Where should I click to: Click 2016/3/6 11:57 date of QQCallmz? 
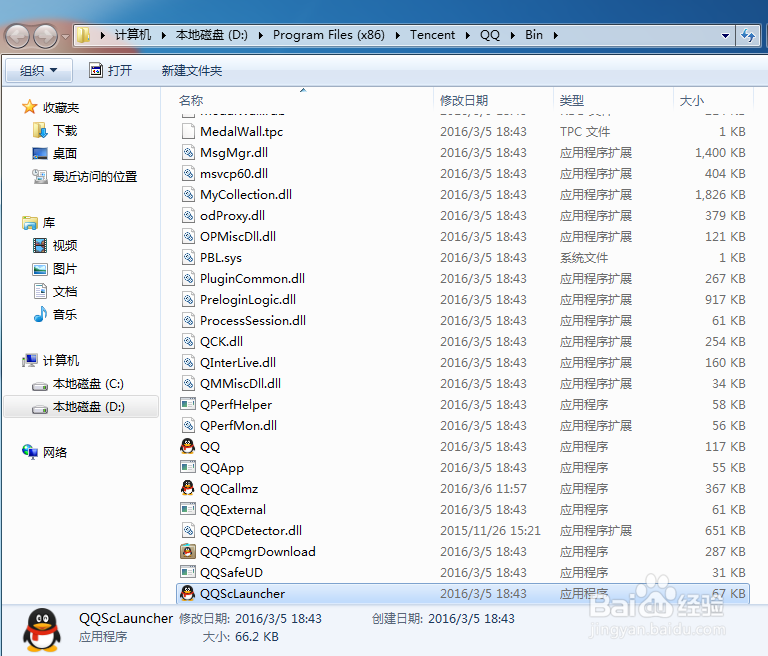[483, 488]
